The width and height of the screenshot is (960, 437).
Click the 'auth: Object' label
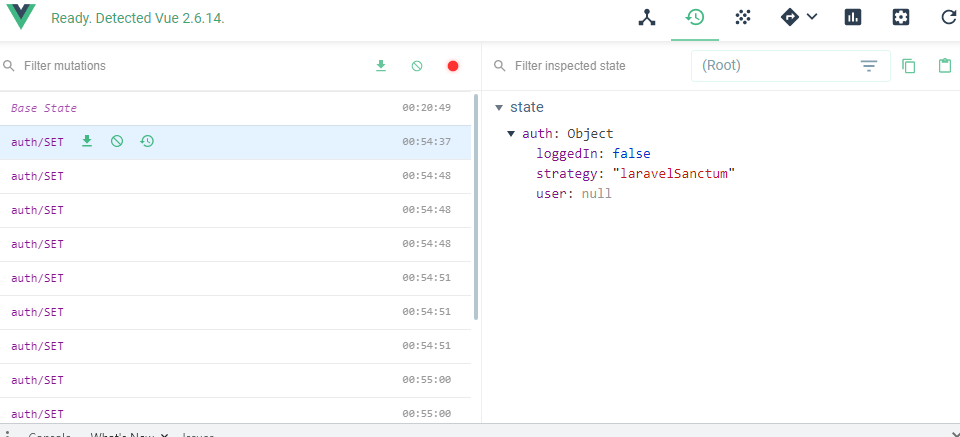pyautogui.click(x=568, y=134)
